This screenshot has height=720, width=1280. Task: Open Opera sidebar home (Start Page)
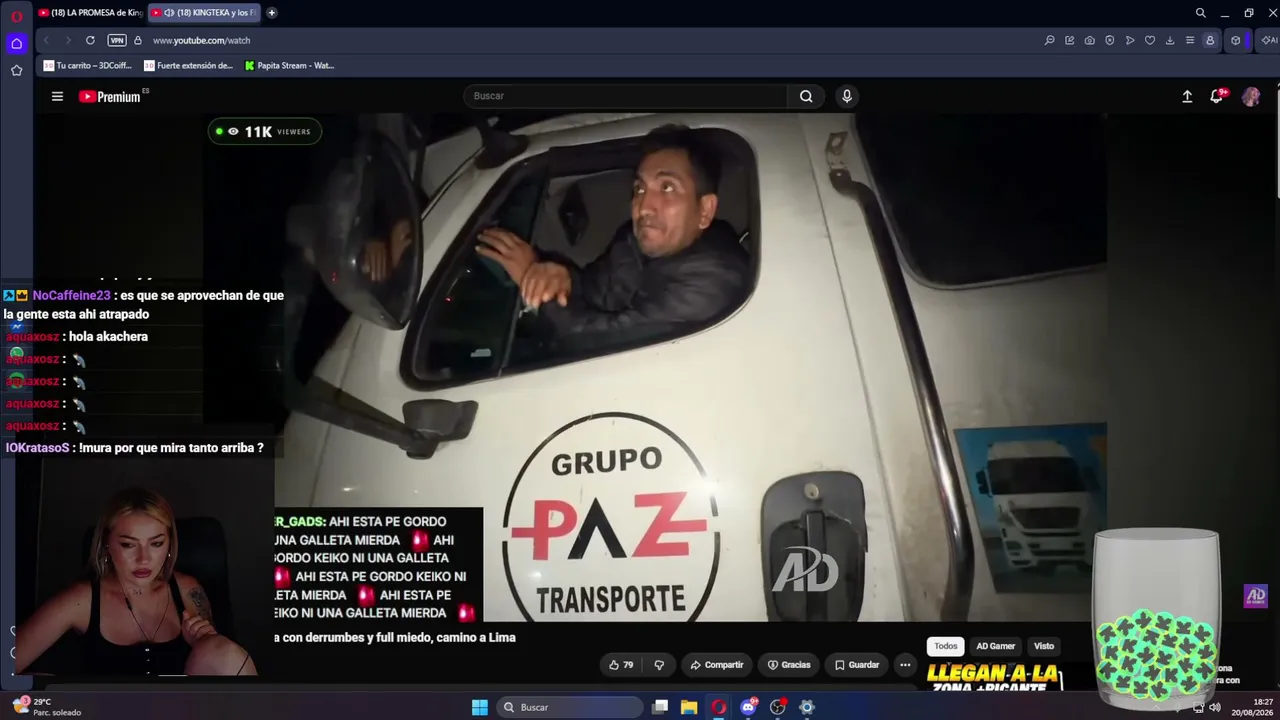16,43
